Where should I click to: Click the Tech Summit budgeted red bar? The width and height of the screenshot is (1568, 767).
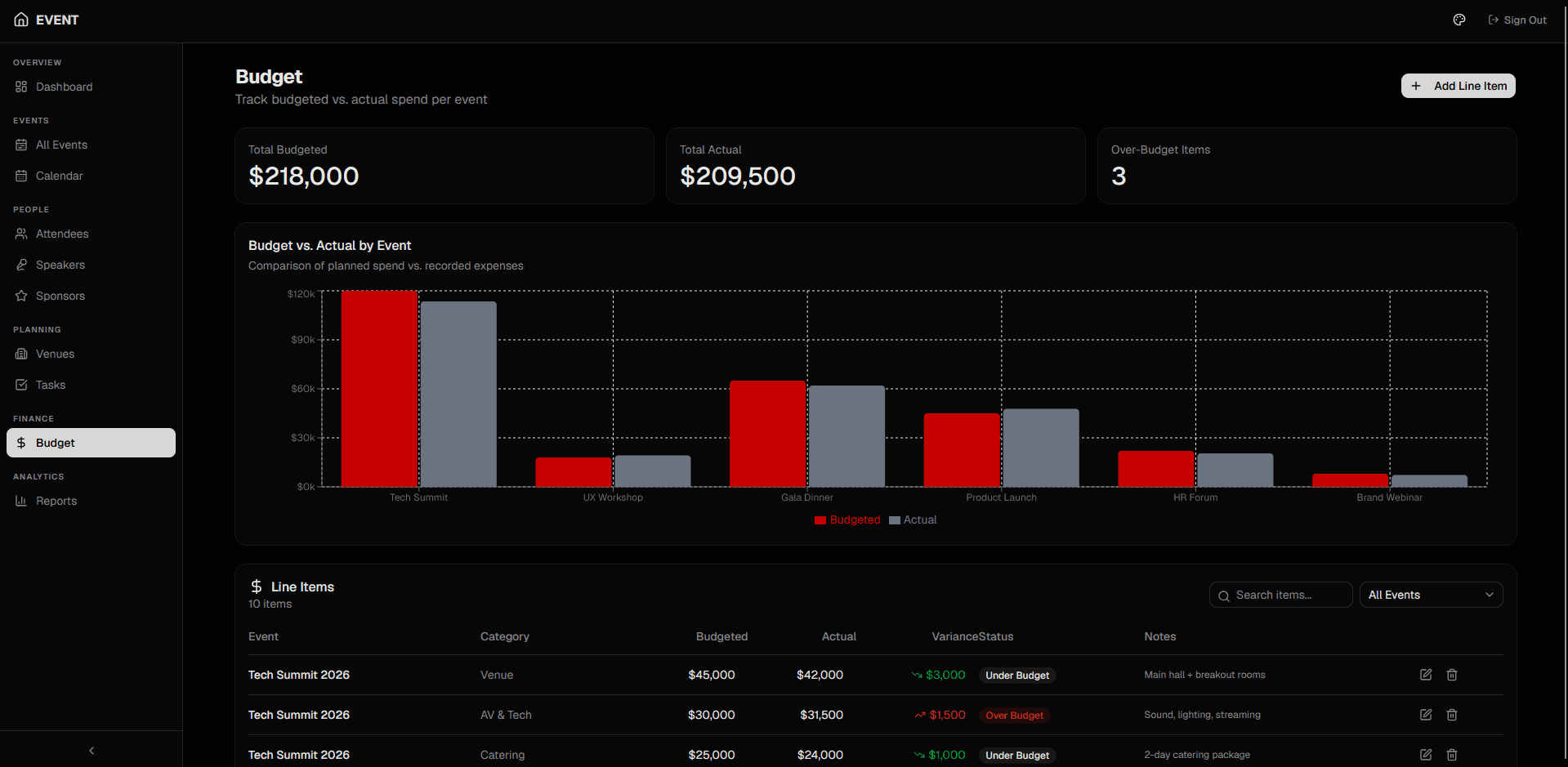(x=379, y=389)
